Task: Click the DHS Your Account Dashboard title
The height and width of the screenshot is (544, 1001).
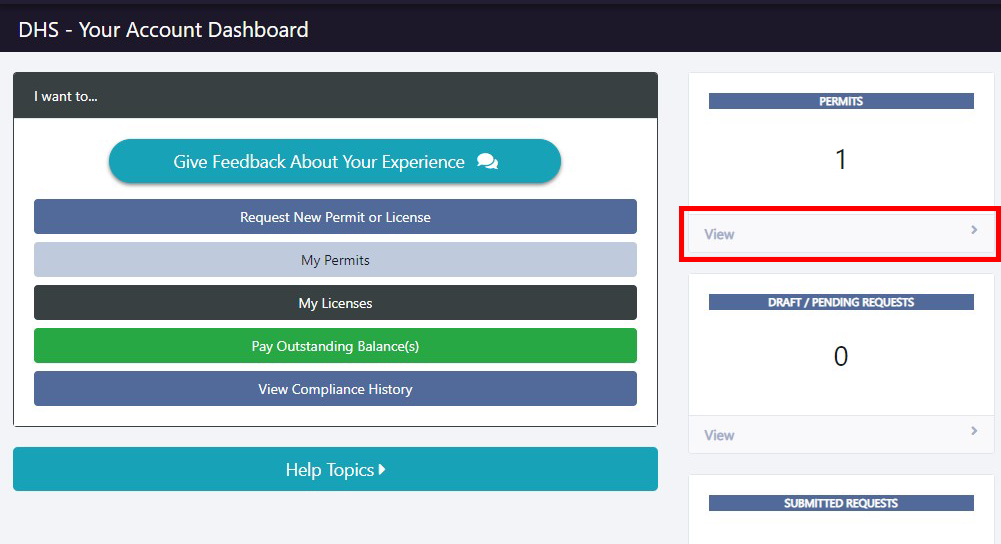Action: pos(163,30)
